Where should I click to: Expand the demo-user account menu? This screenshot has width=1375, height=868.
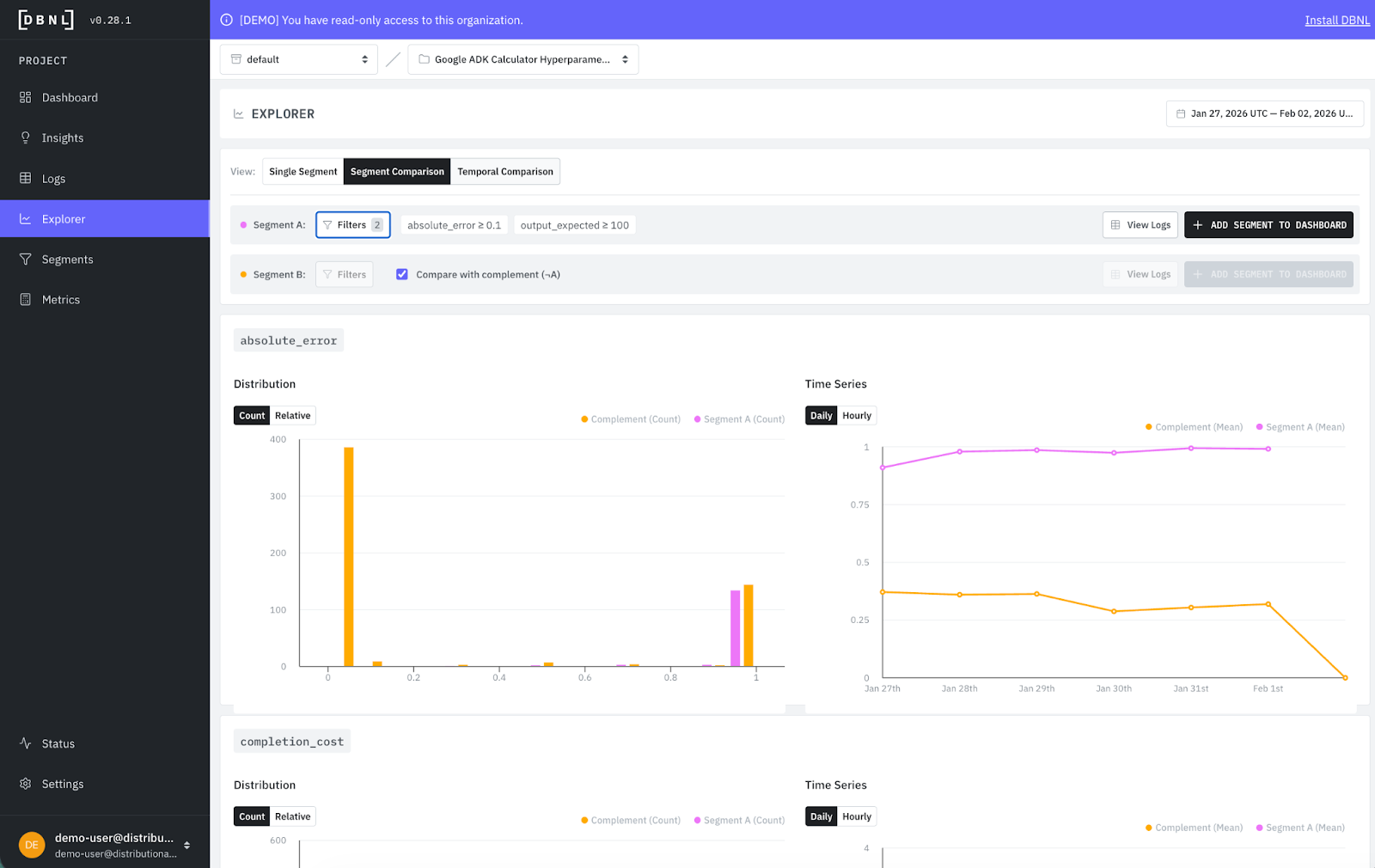pyautogui.click(x=105, y=845)
